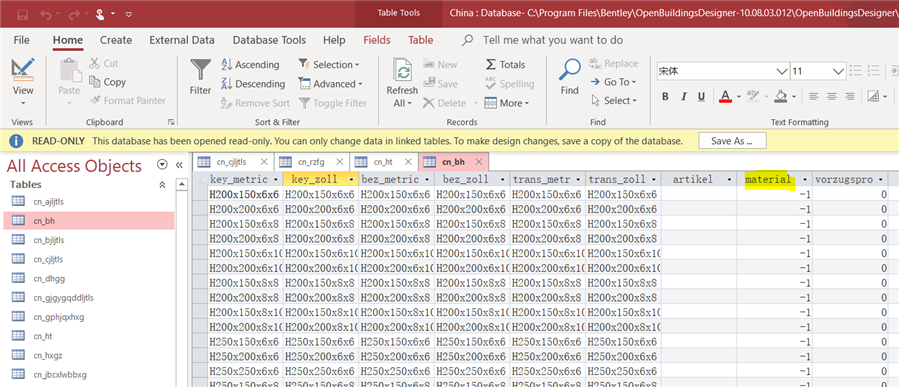Click Save record in Records group
Viewport: 899px width, 387px height.
440,84
